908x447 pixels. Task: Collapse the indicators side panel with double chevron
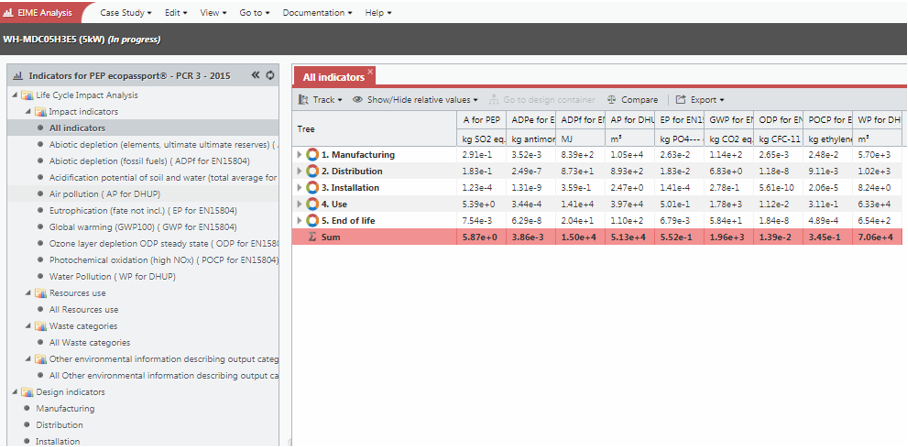(x=255, y=75)
